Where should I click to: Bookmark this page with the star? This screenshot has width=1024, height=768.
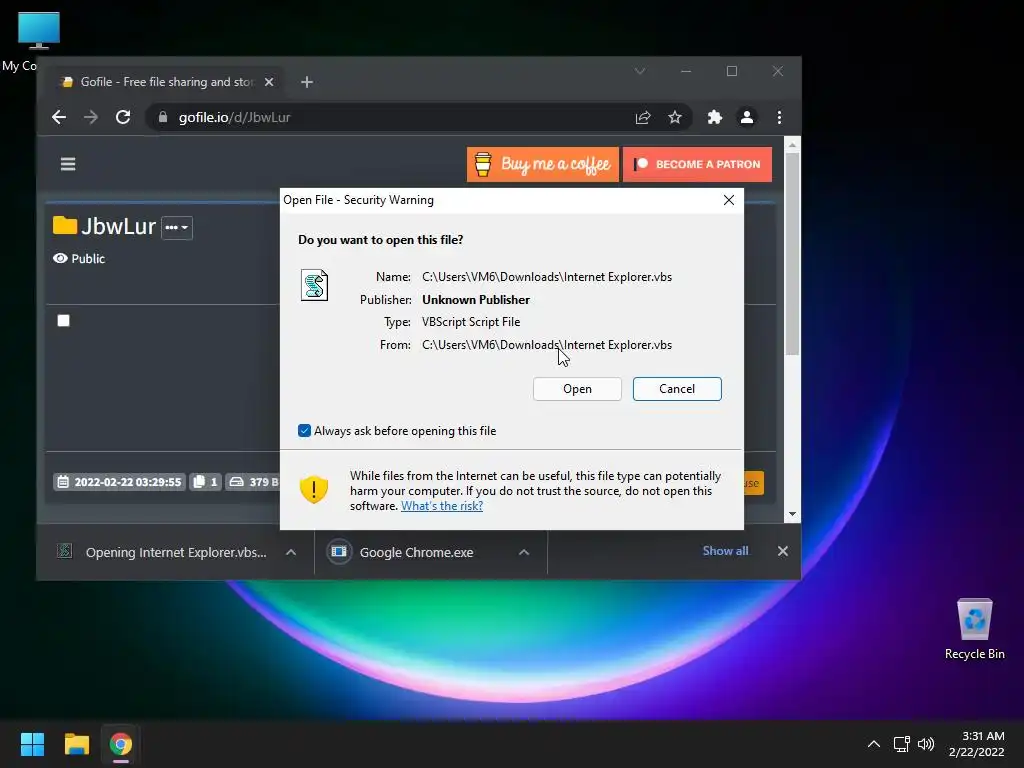(x=675, y=118)
